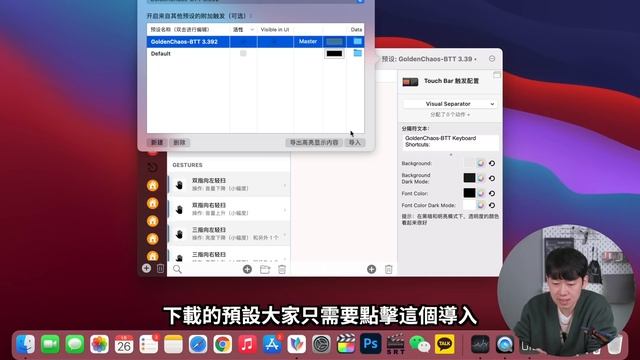This screenshot has height=360, width=640.
Task: Click the 分配了0个动作 + link
Action: 450,115
